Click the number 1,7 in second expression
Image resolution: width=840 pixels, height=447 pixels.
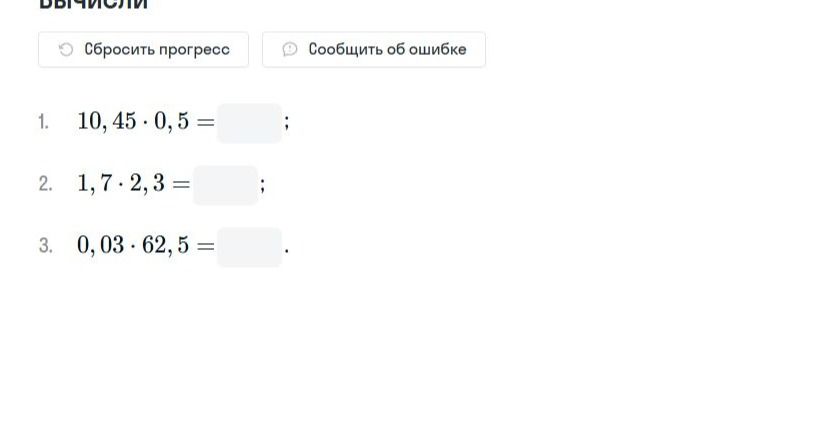click(x=95, y=184)
